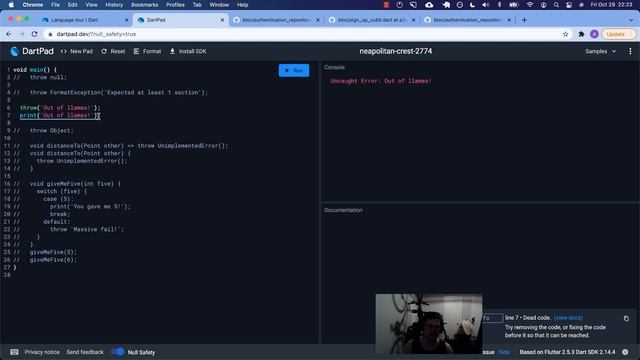
Task: Open the Chrome tab search chevron
Action: point(631,20)
